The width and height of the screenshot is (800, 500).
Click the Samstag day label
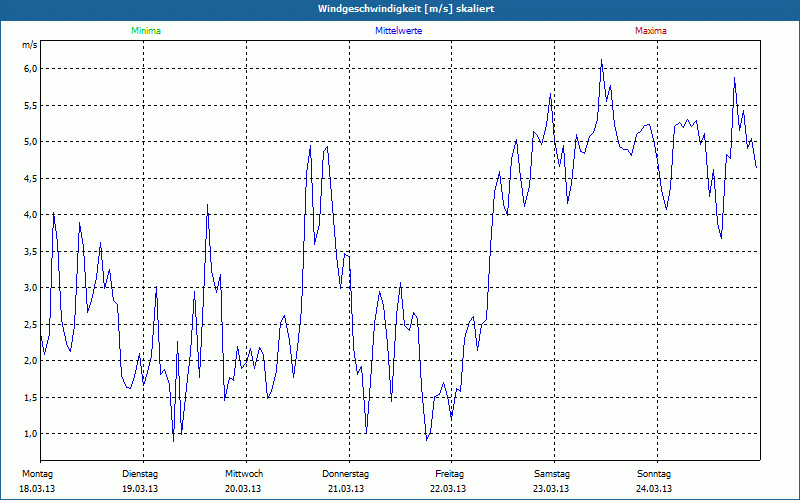552,474
